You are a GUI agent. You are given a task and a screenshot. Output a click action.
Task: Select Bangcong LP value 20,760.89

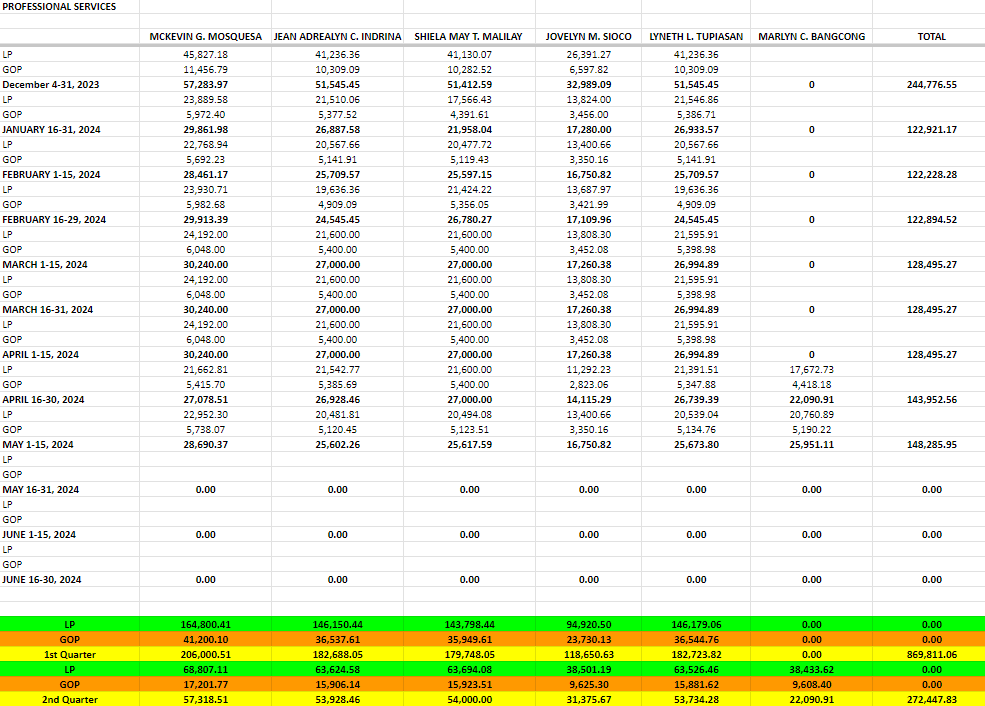(x=812, y=415)
